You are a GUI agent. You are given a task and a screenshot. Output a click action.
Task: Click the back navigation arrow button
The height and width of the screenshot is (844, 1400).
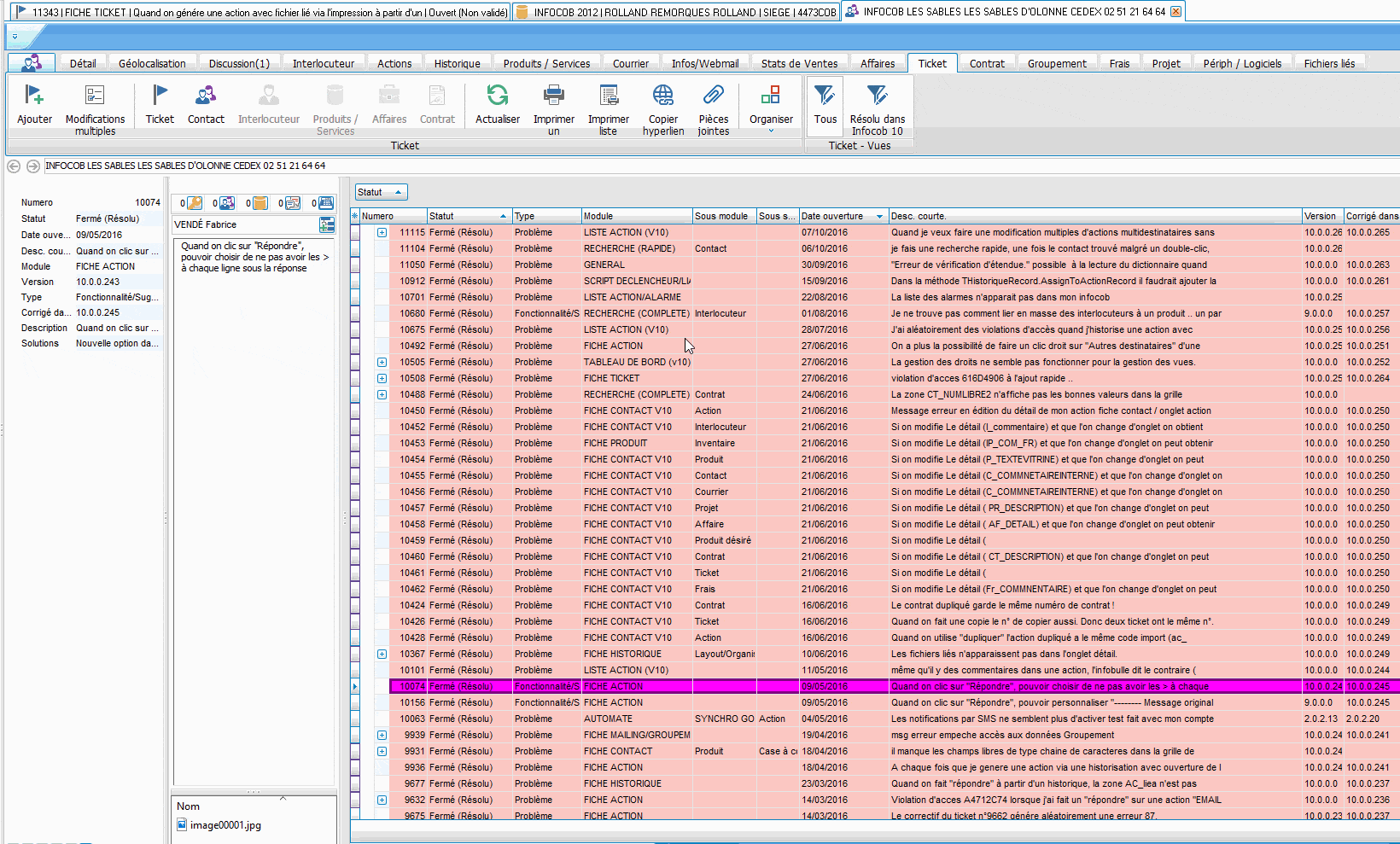click(14, 166)
